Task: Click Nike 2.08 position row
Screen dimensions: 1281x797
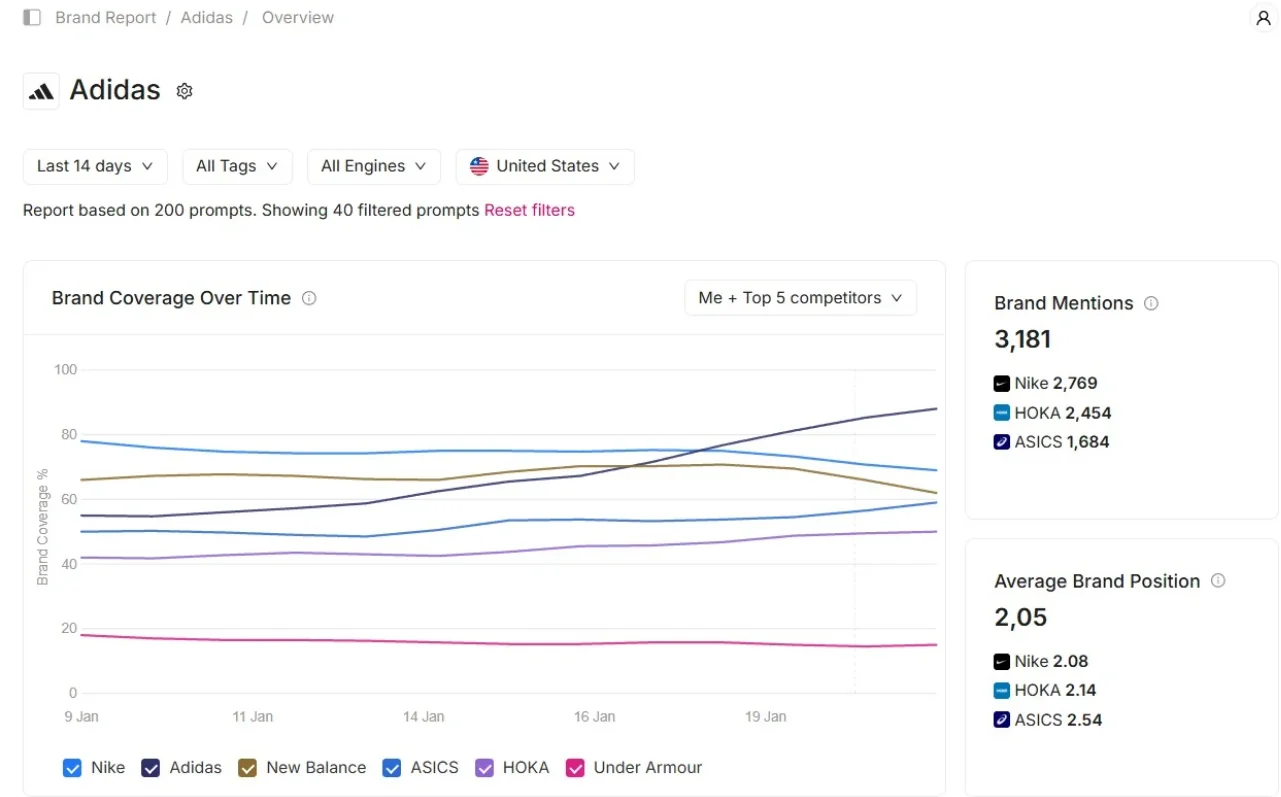Action: pyautogui.click(x=1041, y=661)
